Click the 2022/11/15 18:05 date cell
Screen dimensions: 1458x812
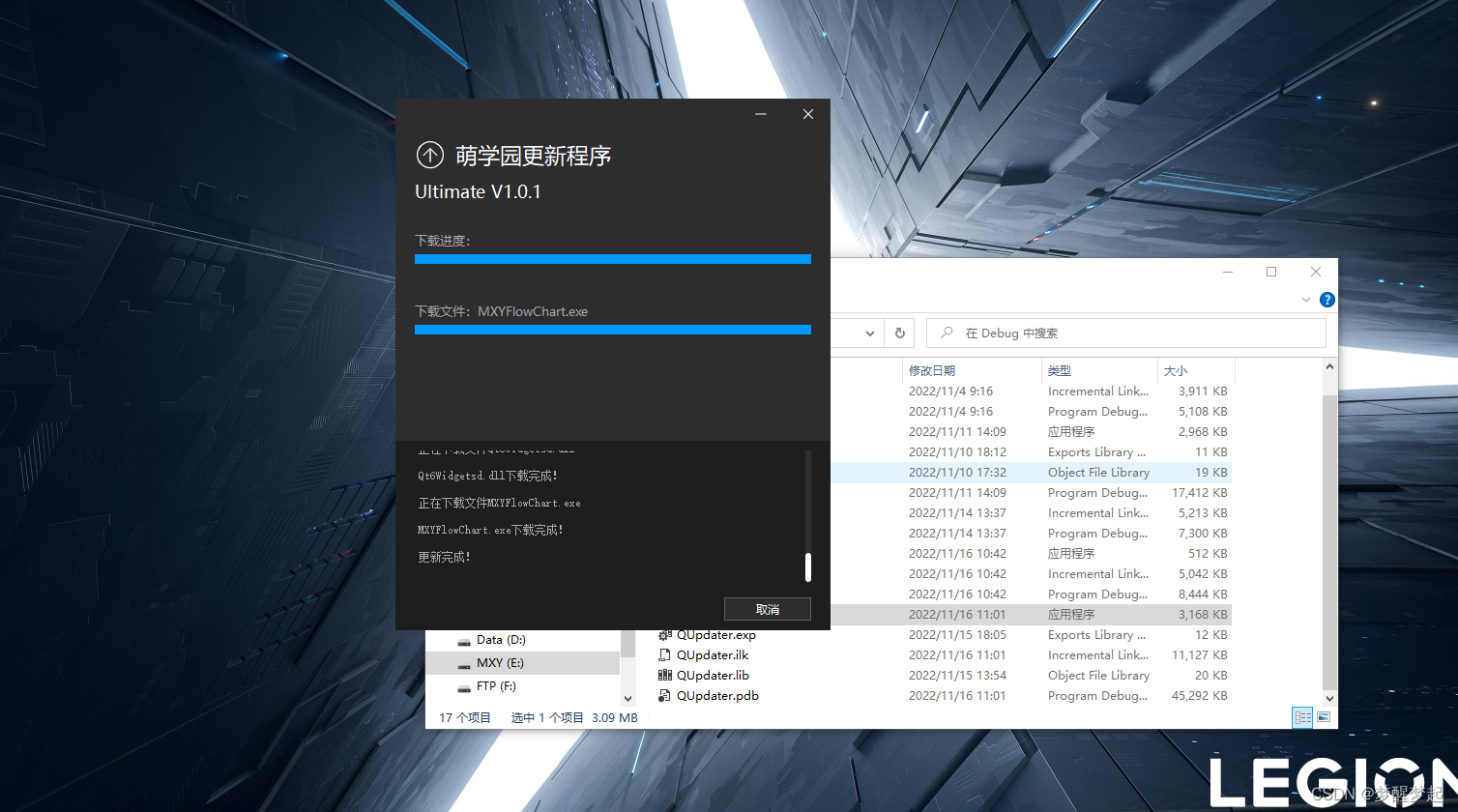coord(957,635)
